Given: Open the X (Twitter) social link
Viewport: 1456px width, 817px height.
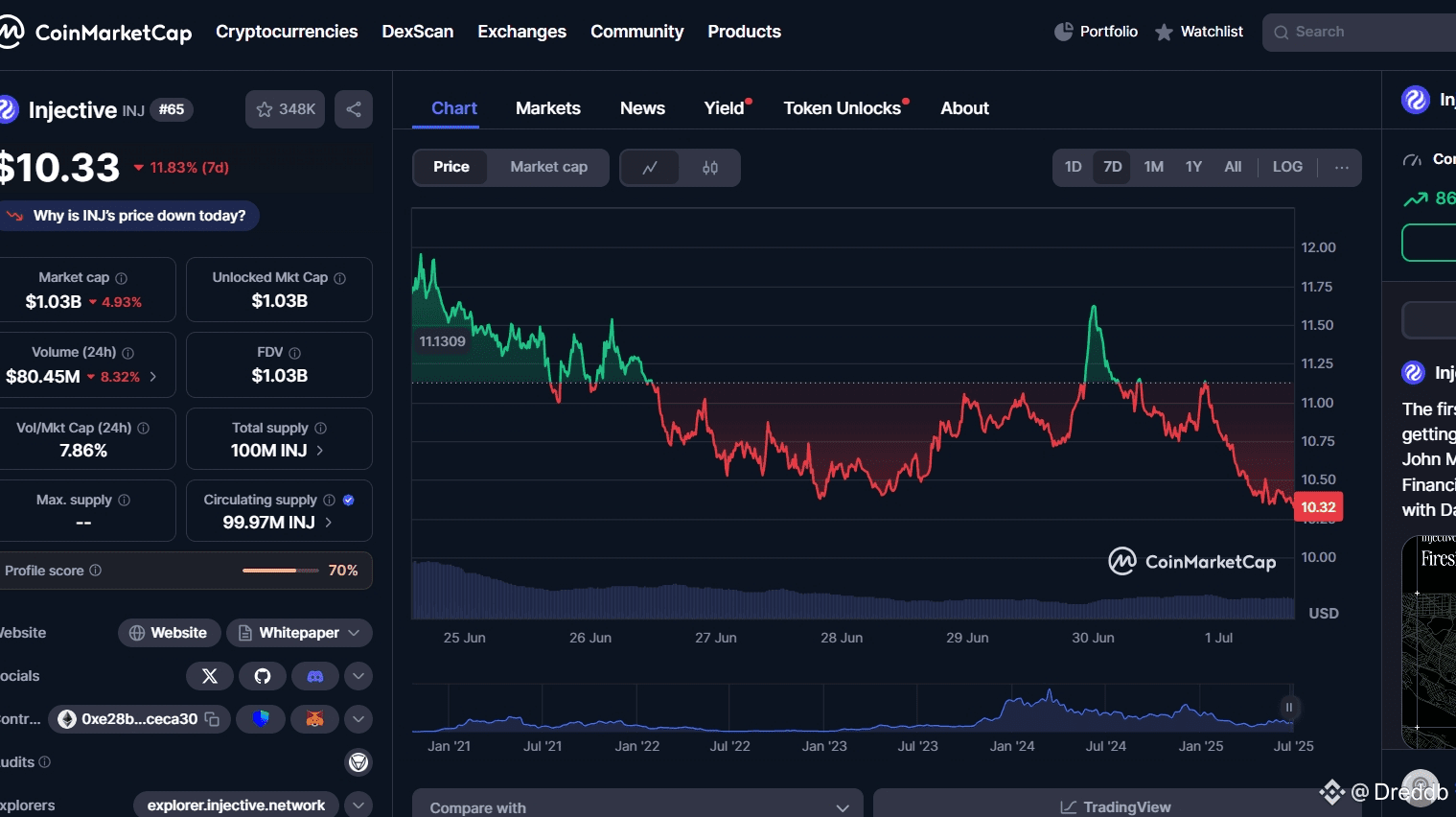Looking at the screenshot, I should [x=210, y=676].
